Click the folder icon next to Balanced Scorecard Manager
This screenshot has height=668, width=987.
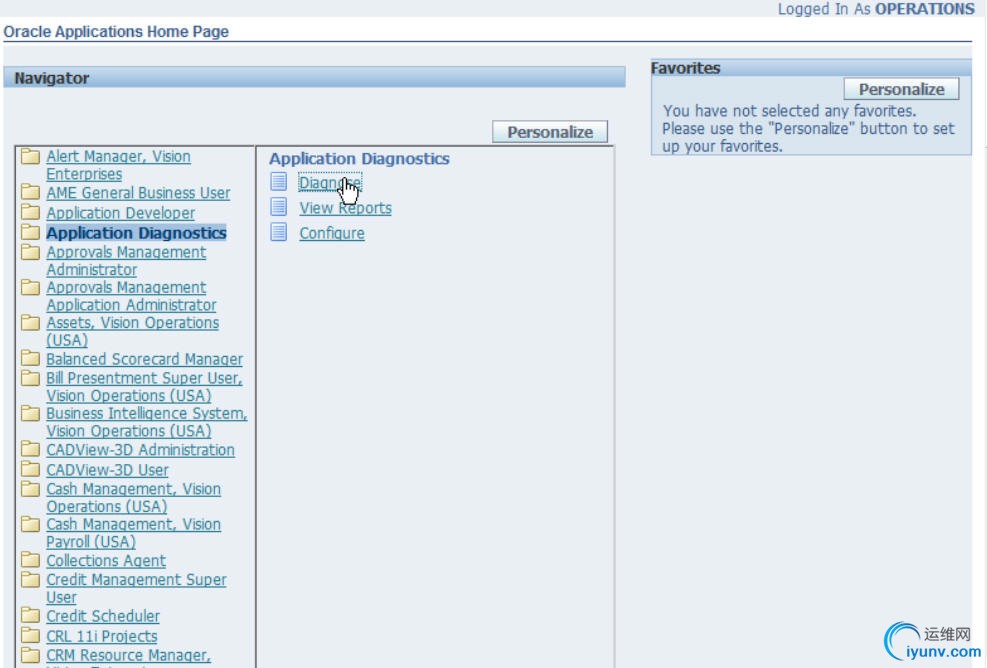[x=30, y=358]
